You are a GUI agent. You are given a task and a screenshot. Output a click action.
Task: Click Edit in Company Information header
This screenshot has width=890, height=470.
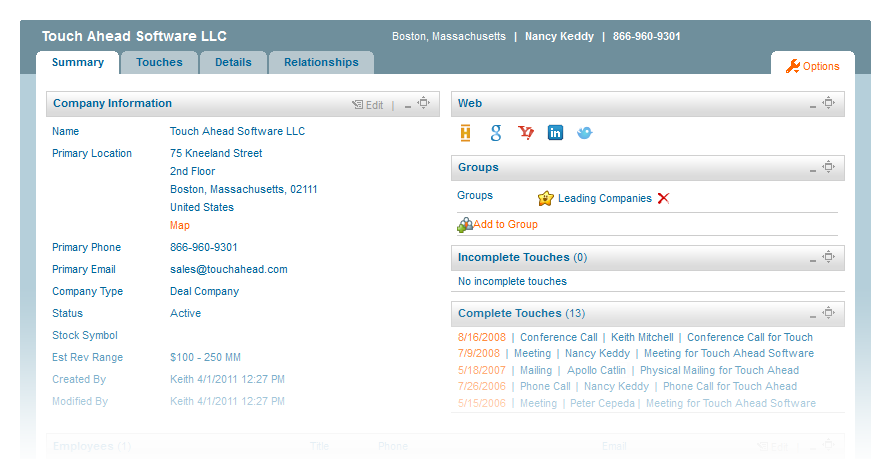pyautogui.click(x=368, y=105)
